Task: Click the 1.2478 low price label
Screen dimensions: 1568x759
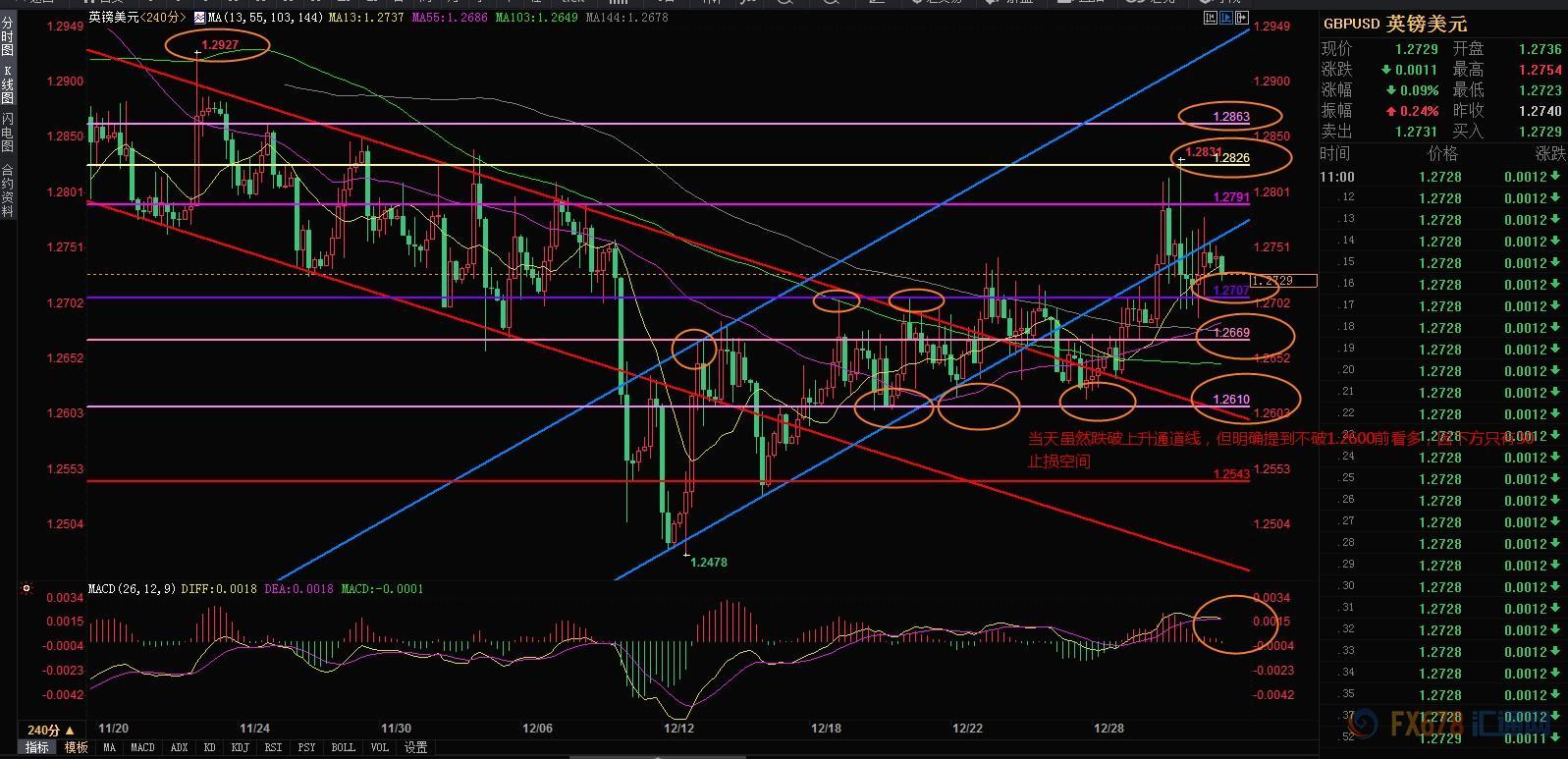Action: 709,563
